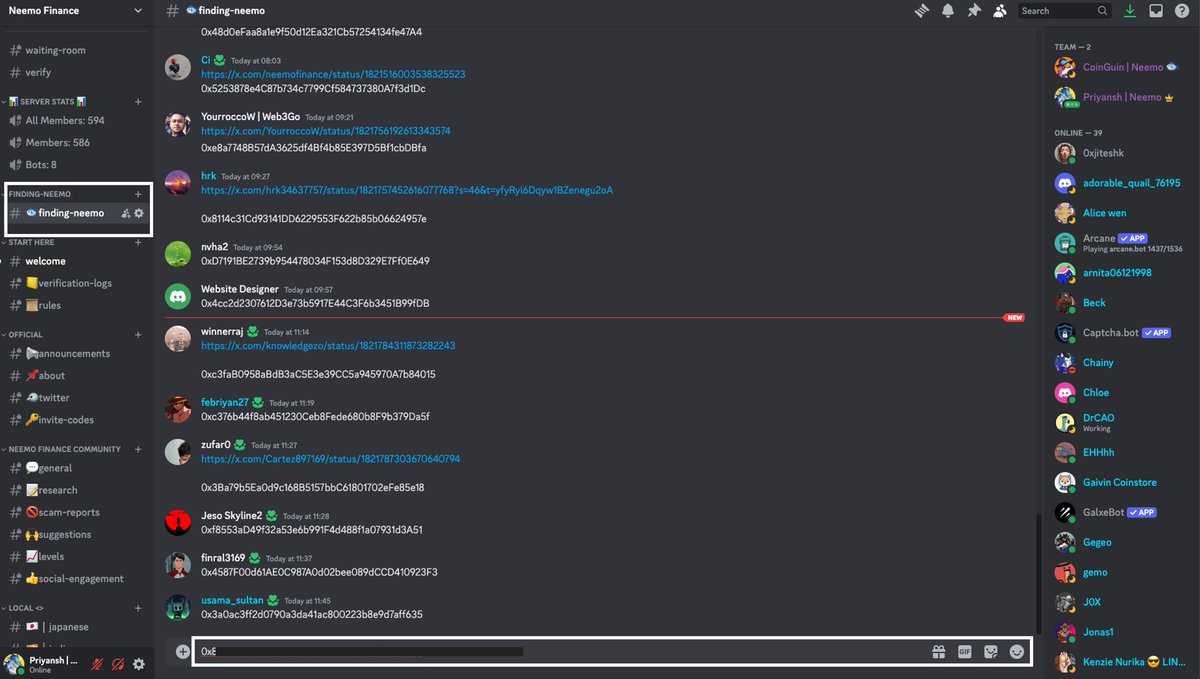Screen dimensions: 1200x679
Task: Click the invite people icon beside finding-neemo
Action: 125,213
